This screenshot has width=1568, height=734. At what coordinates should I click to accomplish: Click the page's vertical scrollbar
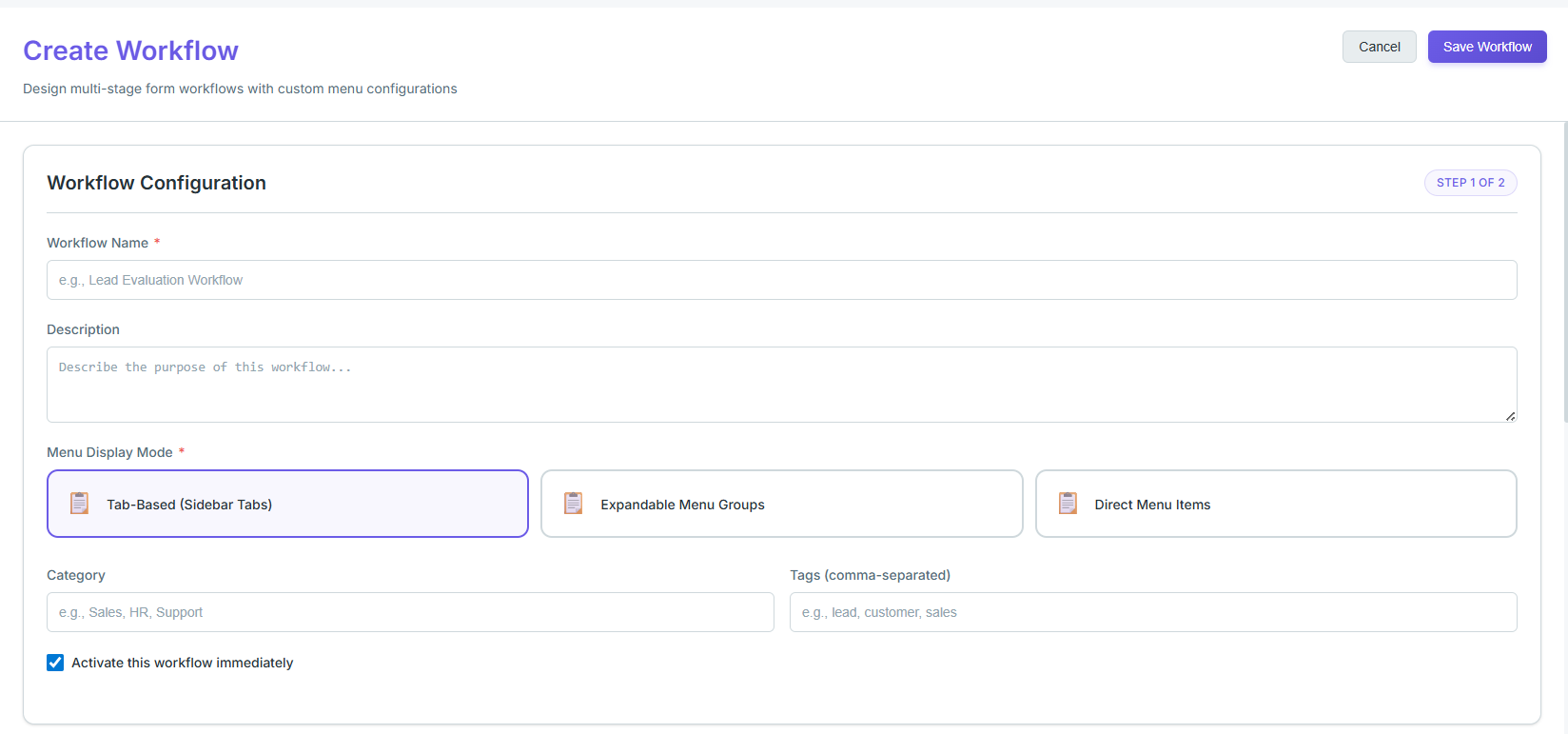point(1565,271)
